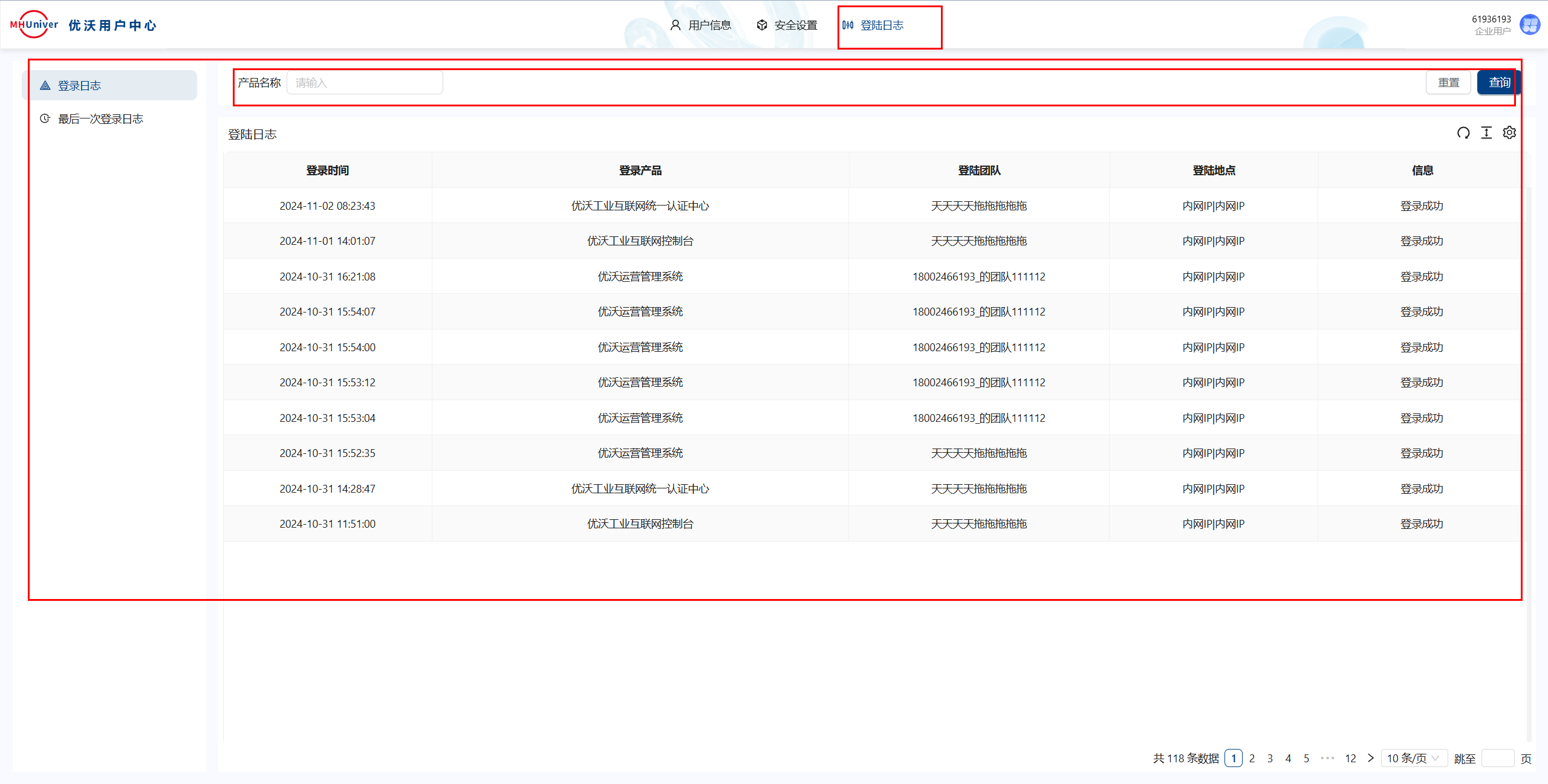Click the user avatar icon
Viewport: 1548px width, 784px height.
point(1530,25)
